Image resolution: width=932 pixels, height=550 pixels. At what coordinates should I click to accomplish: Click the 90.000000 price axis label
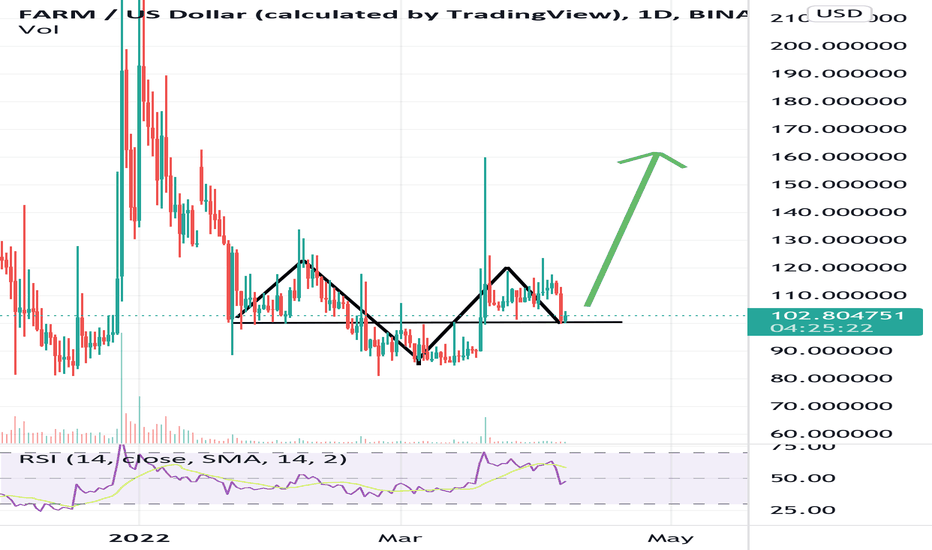(x=832, y=351)
